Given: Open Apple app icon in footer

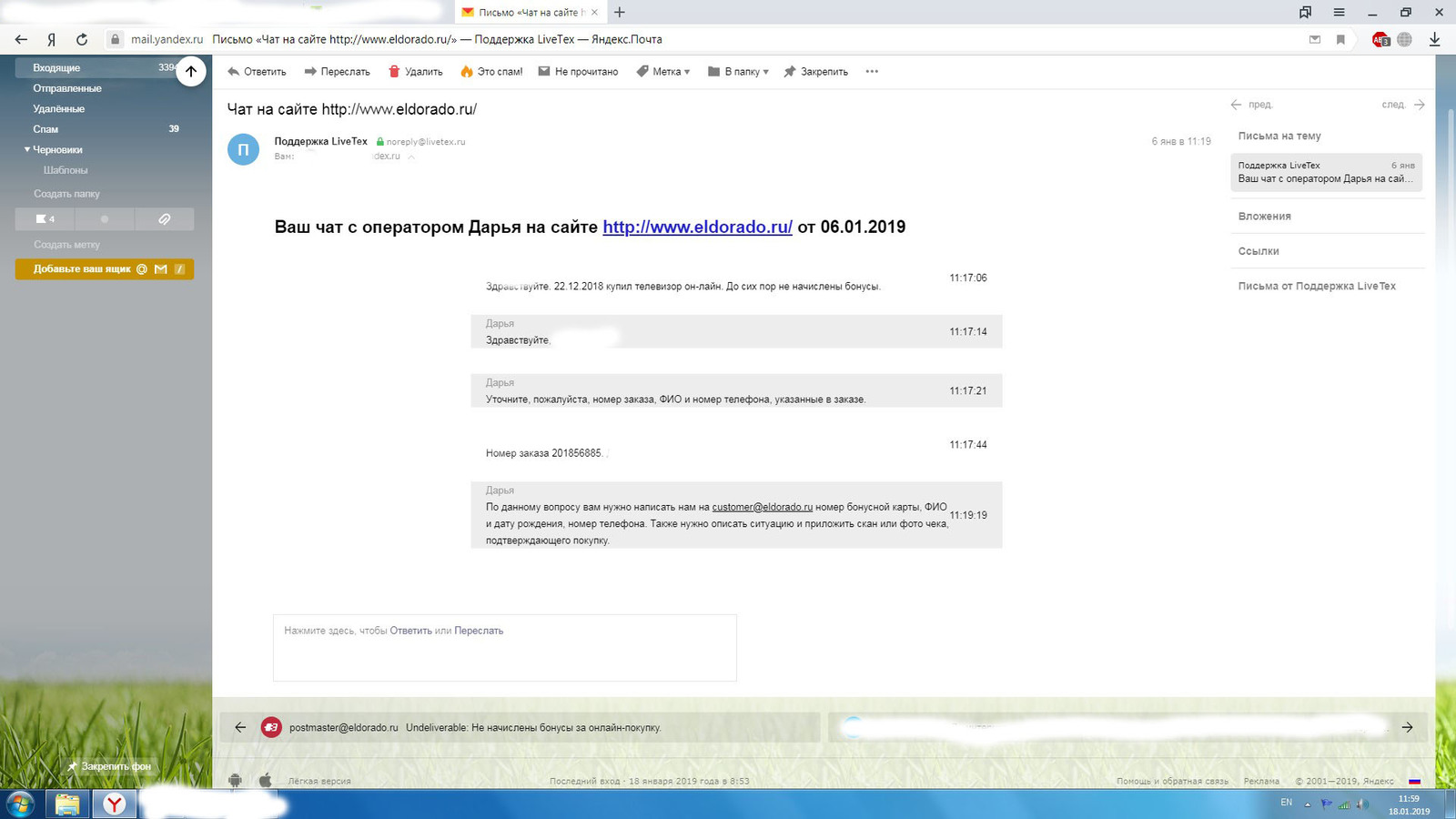Looking at the screenshot, I should 266,781.
